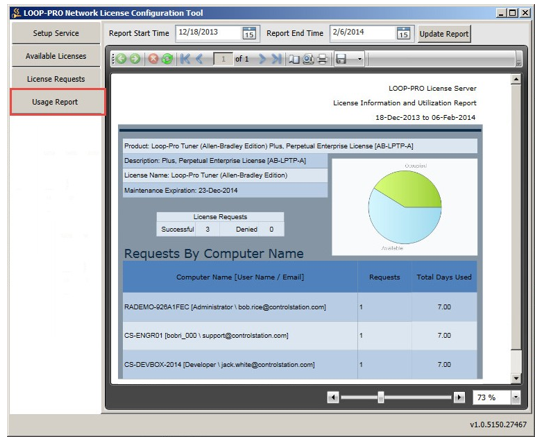Viewport: 541px width, 441px height.
Task: Go to the first report page
Action: coord(185,59)
